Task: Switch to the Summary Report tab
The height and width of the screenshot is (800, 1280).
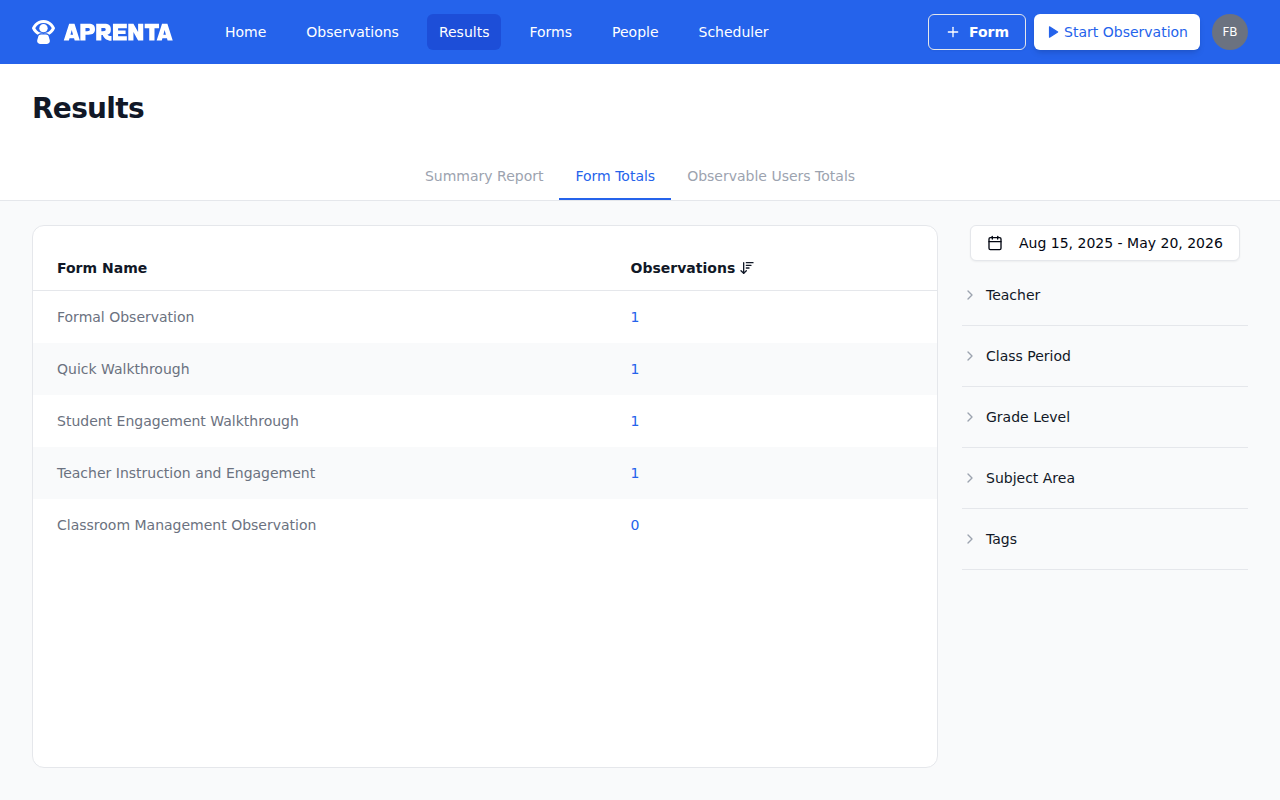Action: point(483,176)
